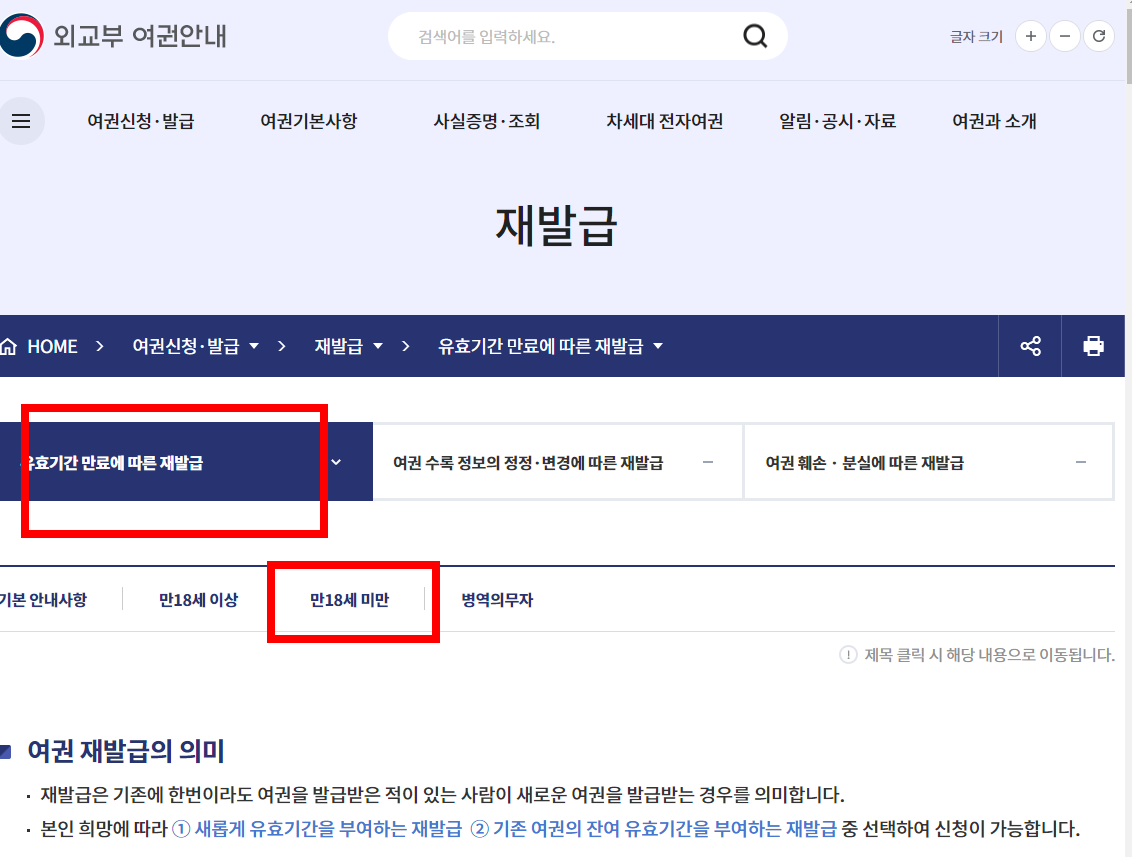
Task: Click the plus icon to enlarge font size
Action: [1030, 35]
